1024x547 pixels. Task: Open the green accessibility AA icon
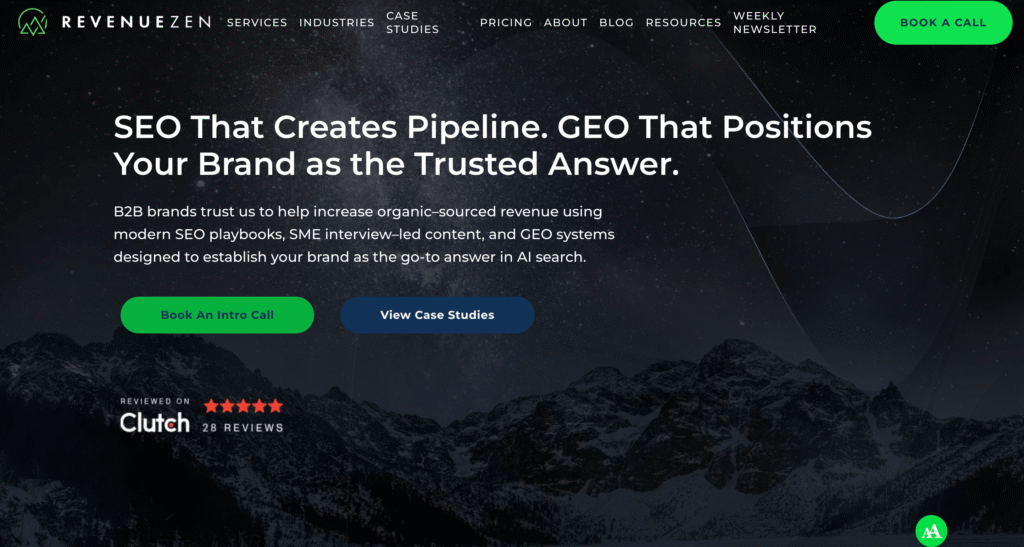pos(931,531)
